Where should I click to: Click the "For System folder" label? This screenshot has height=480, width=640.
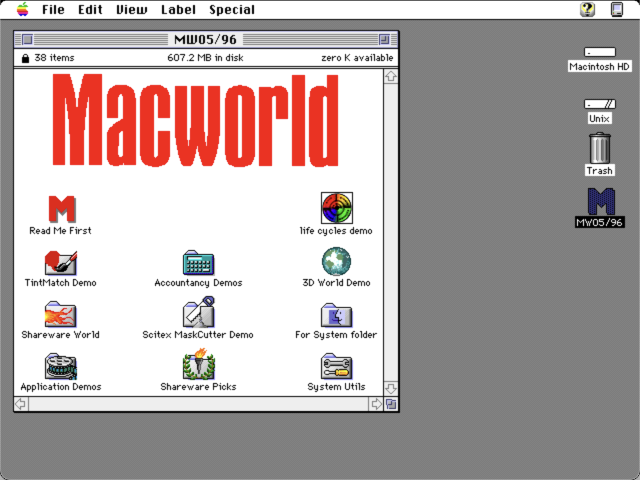336,335
